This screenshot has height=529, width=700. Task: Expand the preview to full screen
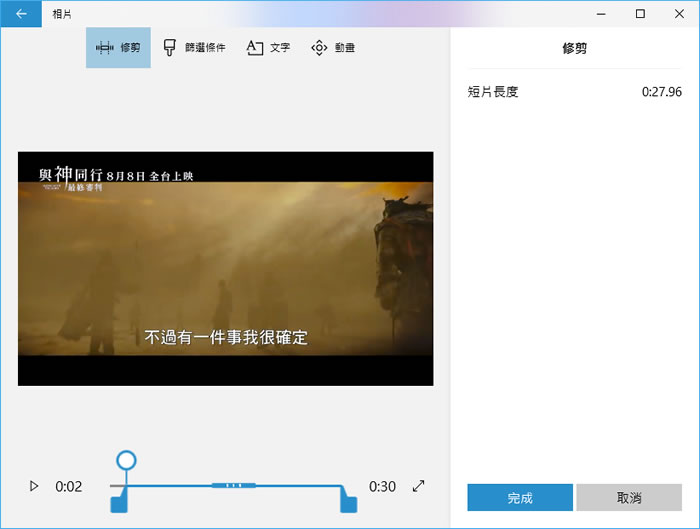418,486
